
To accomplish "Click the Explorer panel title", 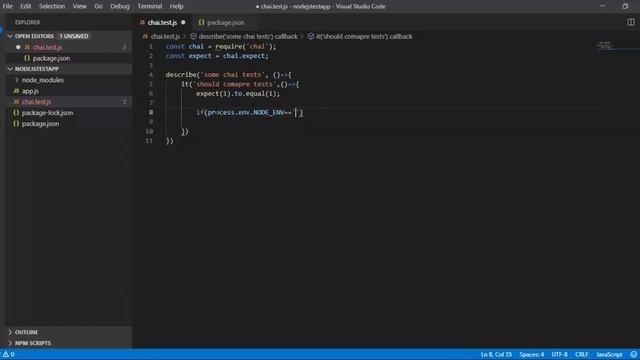I will 27,22.
